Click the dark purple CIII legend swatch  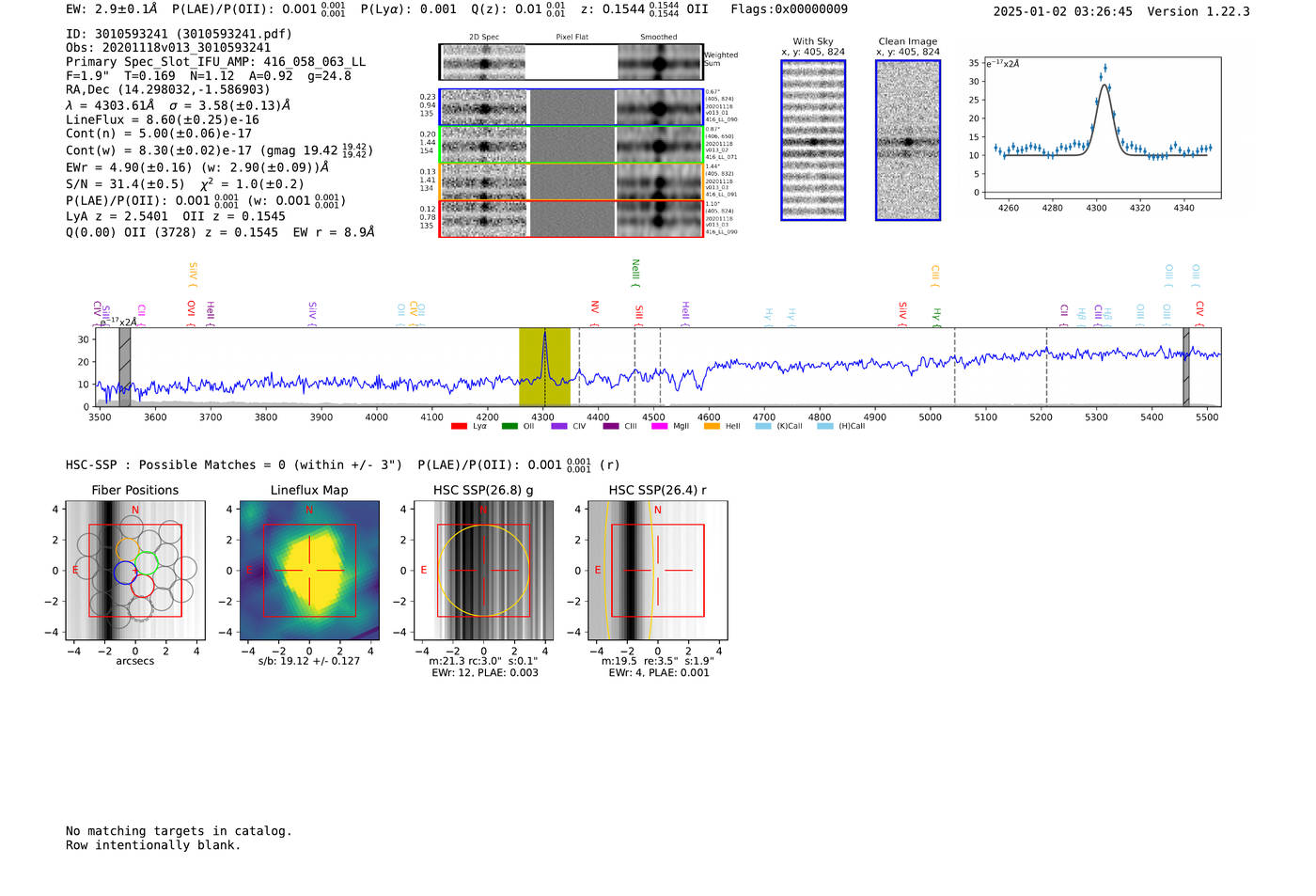(611, 426)
